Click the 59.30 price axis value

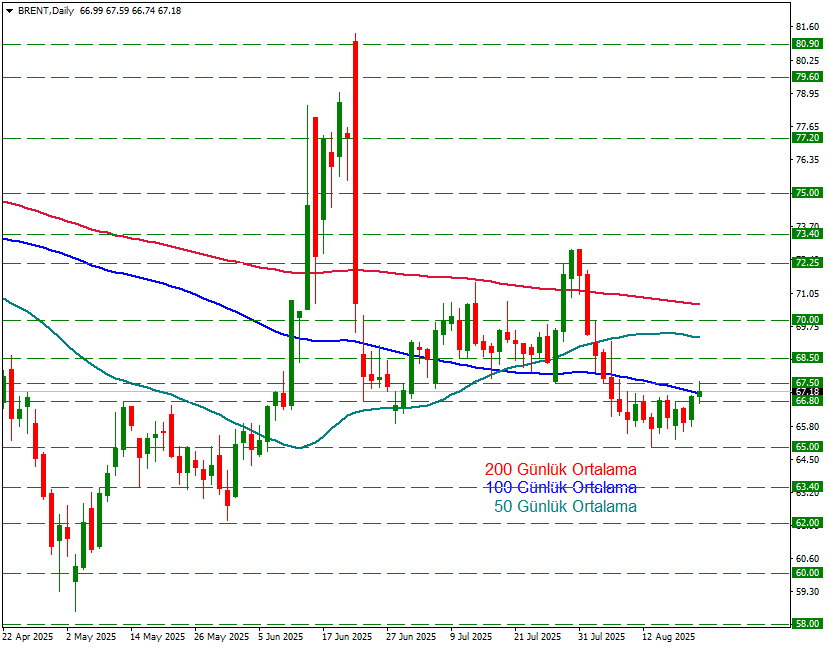807,592
